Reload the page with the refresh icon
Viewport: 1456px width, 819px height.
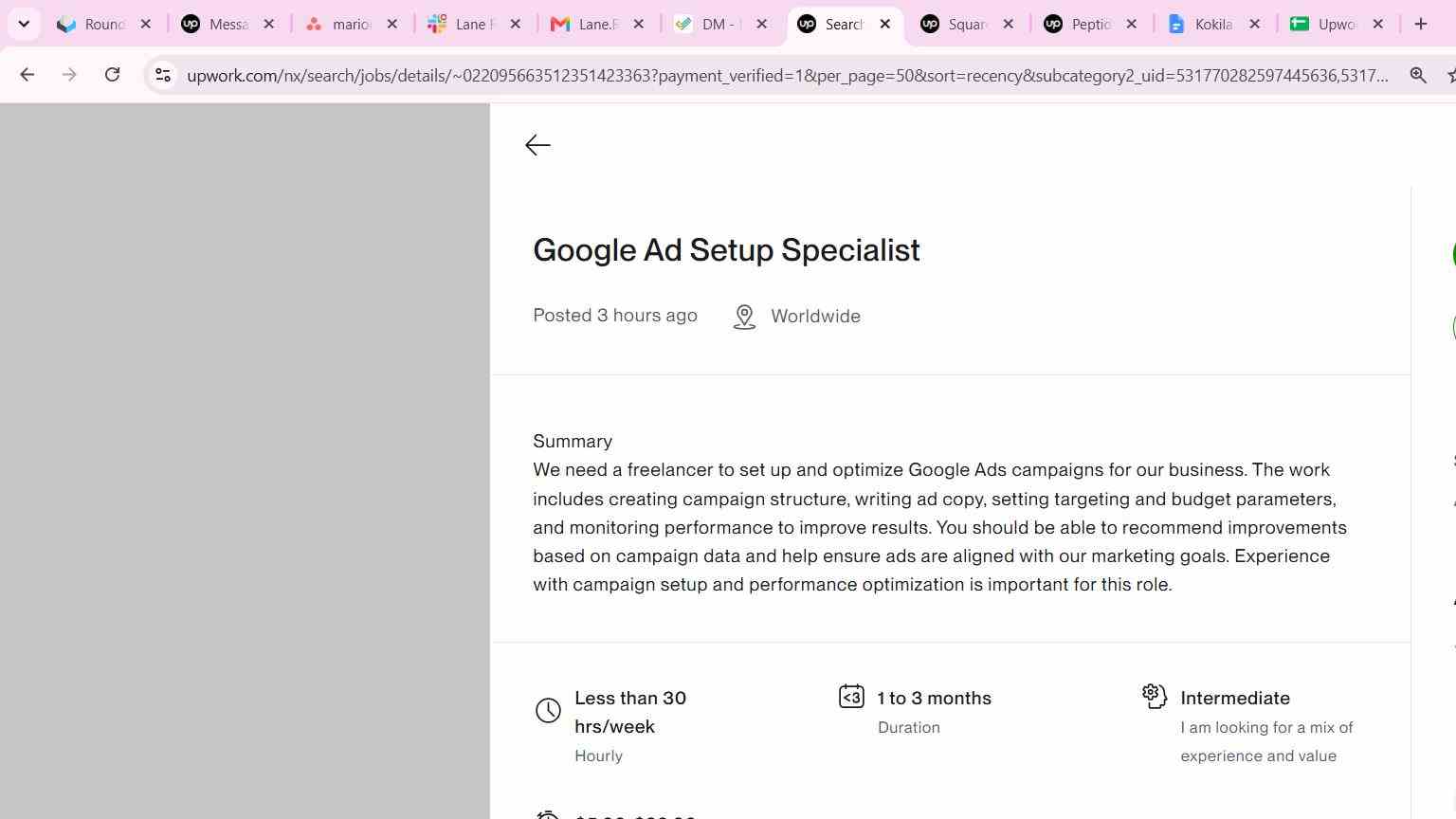112,75
